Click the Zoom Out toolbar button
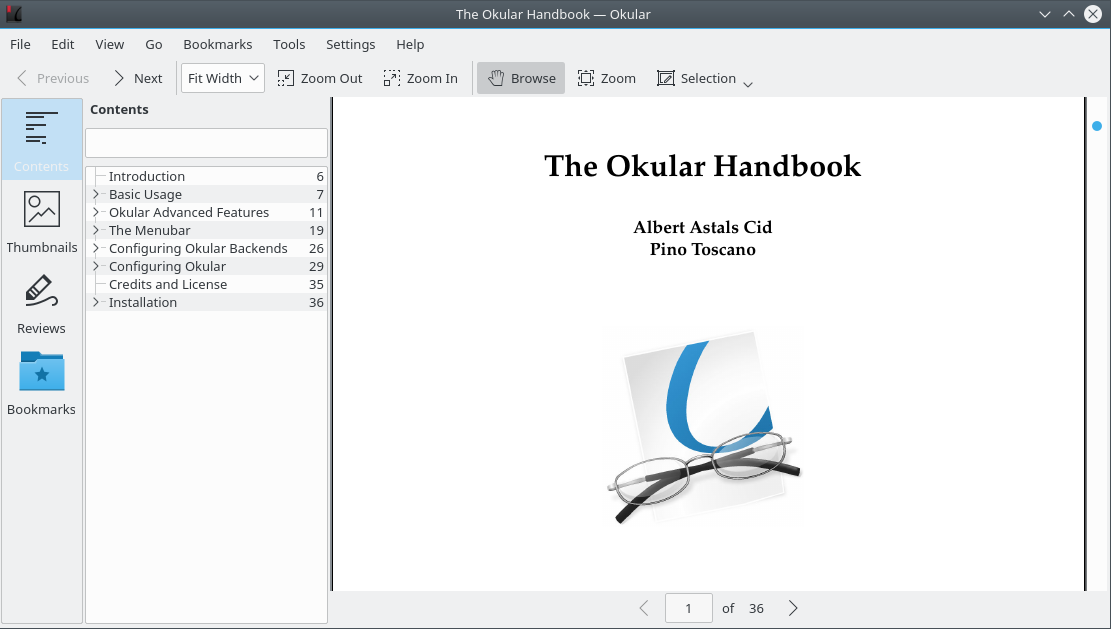Image resolution: width=1111 pixels, height=629 pixels. point(320,78)
